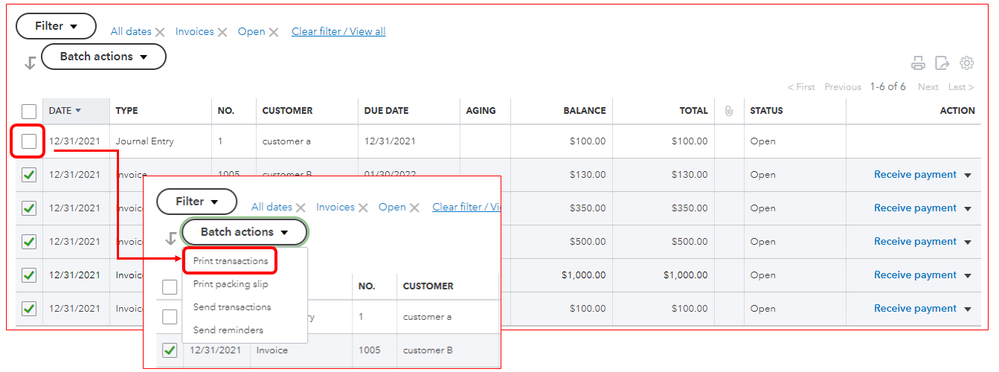Screen dimensions: 999x372
Task: Click the 1-6 of 6 pagination text
Action: tap(888, 87)
